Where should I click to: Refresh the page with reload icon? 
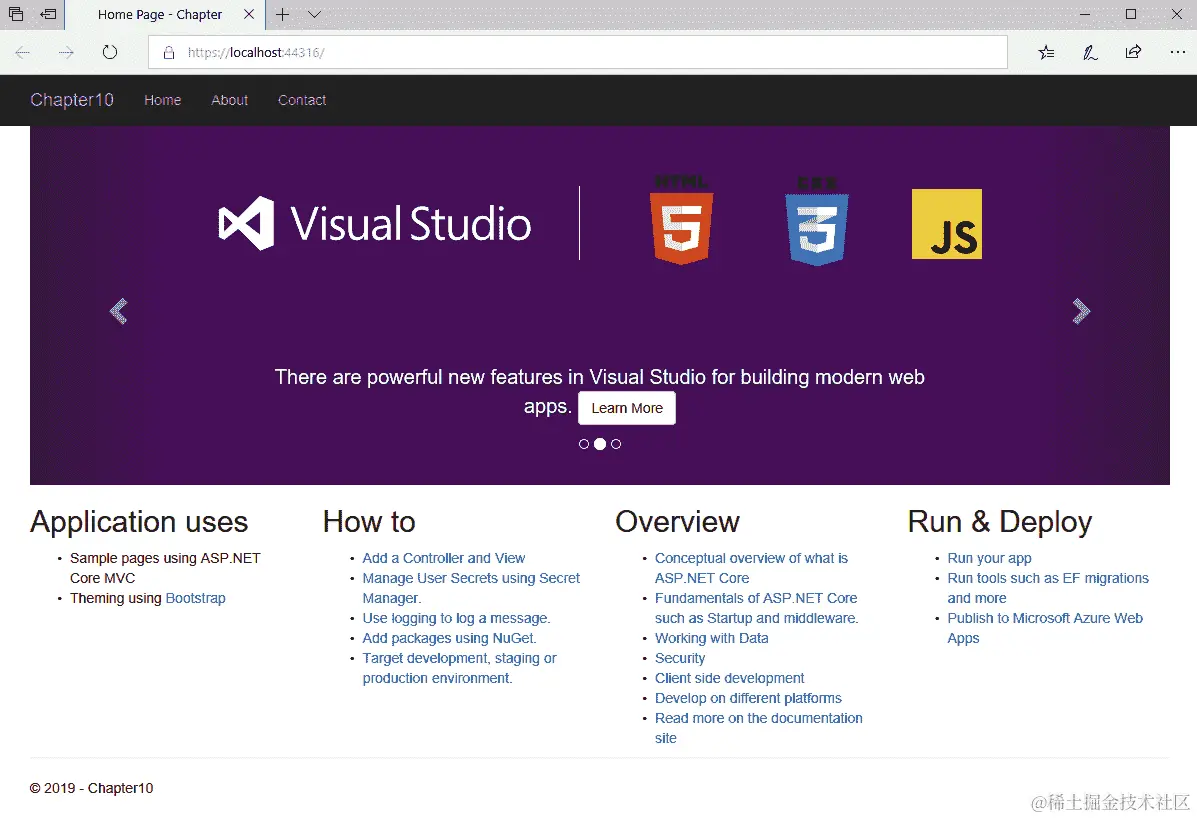pyautogui.click(x=110, y=53)
